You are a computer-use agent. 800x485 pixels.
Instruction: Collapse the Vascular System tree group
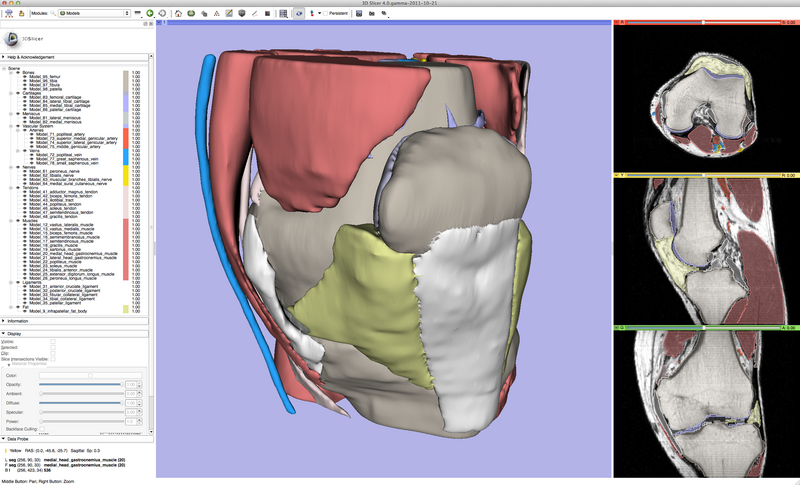click(11, 126)
